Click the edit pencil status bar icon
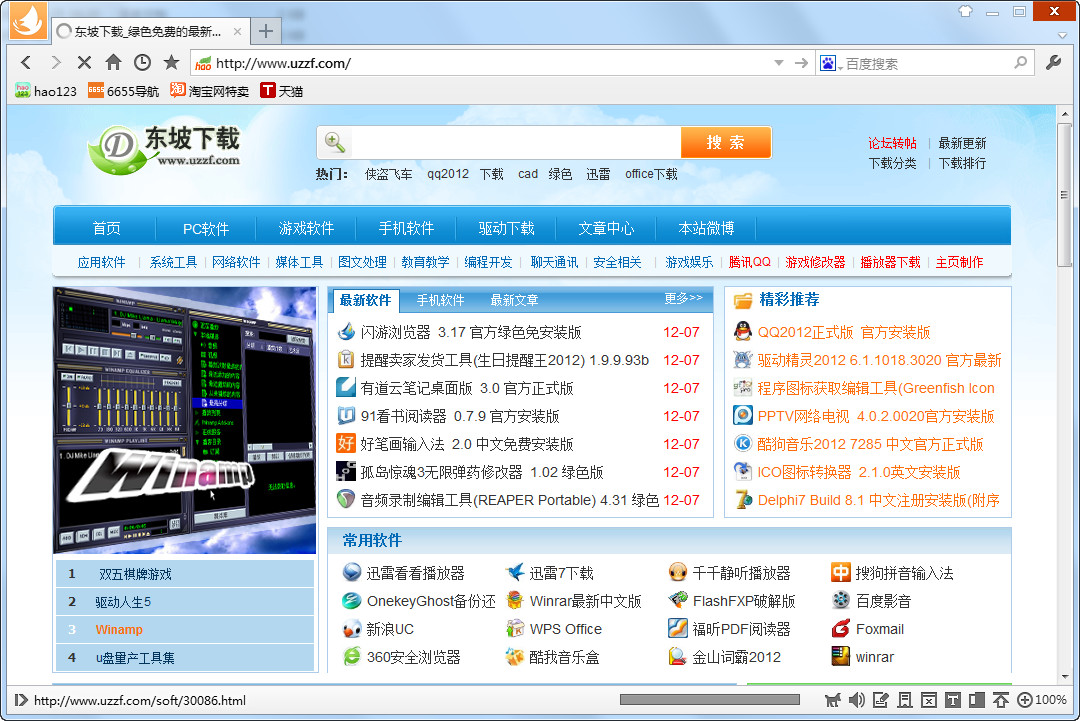The image size is (1080, 721). point(880,700)
